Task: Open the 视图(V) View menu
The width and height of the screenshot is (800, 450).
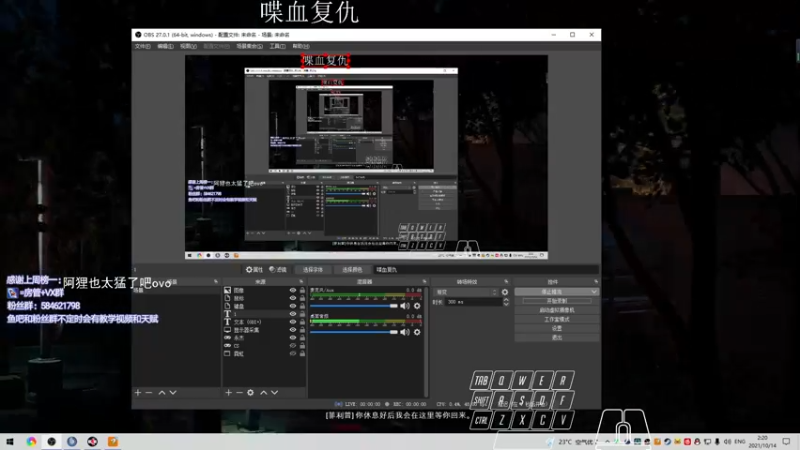Action: click(188, 46)
